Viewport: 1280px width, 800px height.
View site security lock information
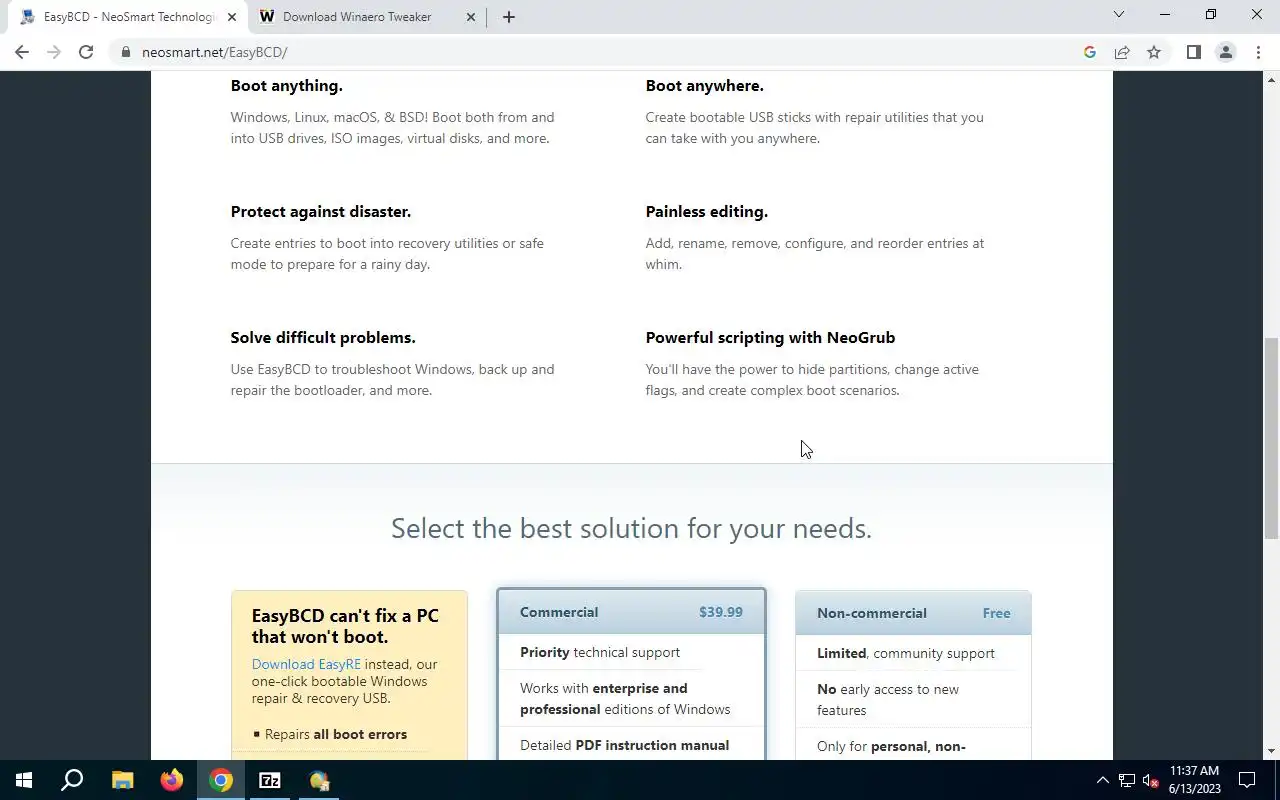[126, 52]
